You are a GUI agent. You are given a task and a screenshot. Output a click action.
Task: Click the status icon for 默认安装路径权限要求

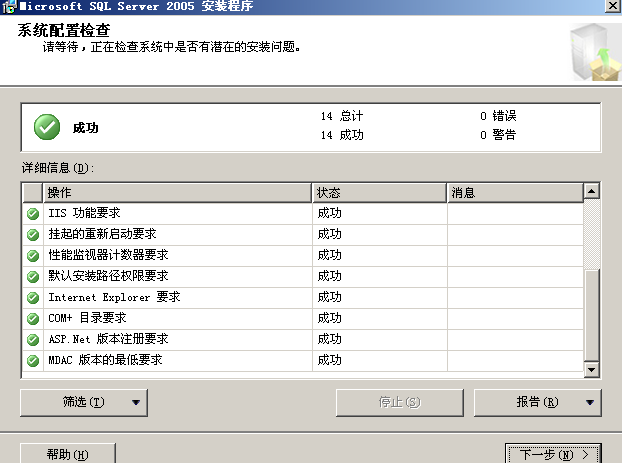[x=33, y=277]
